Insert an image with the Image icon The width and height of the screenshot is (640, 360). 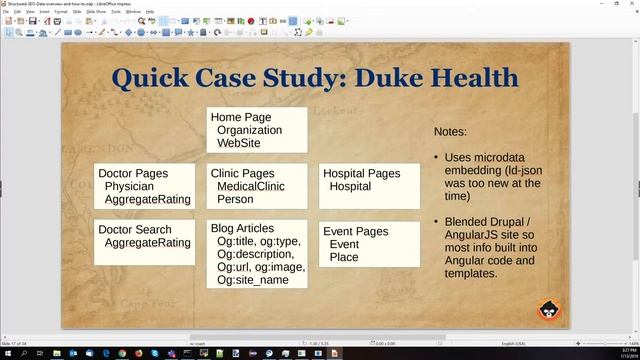click(231, 21)
